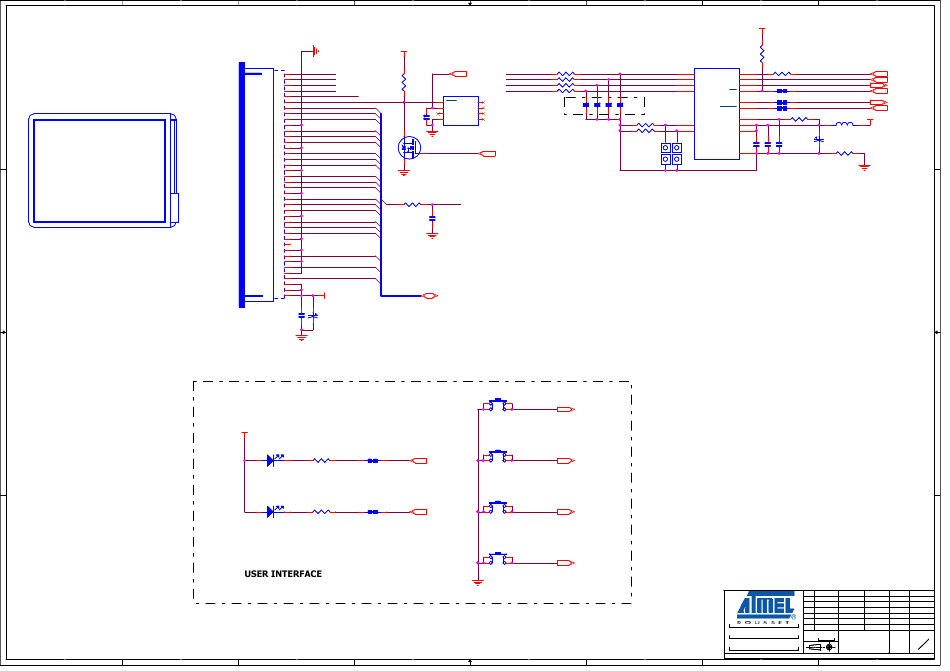Select the projection symbol in the title block
This screenshot has height=671, width=950.
point(822,647)
